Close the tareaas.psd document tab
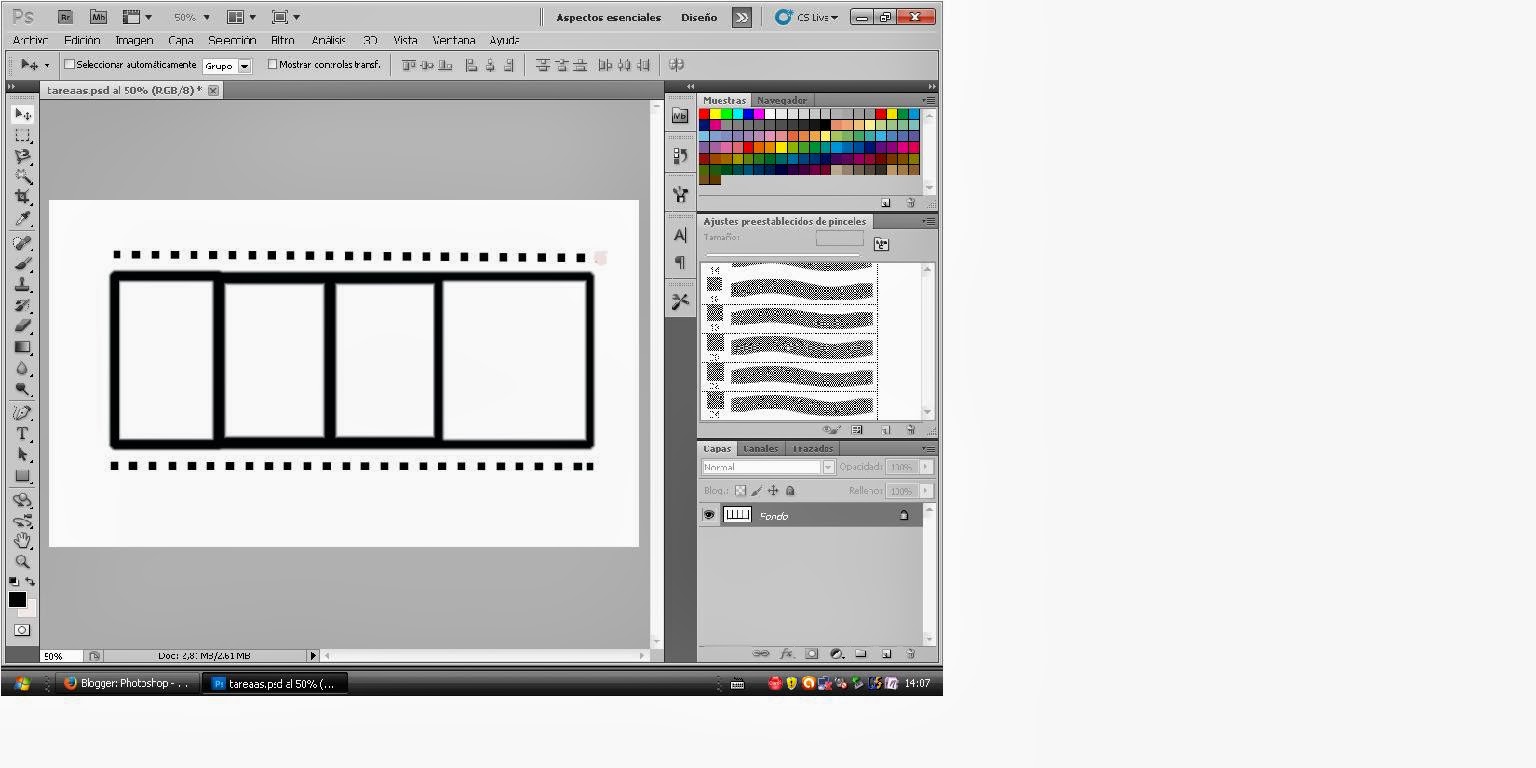Viewport: 1536px width, 768px height. [213, 90]
